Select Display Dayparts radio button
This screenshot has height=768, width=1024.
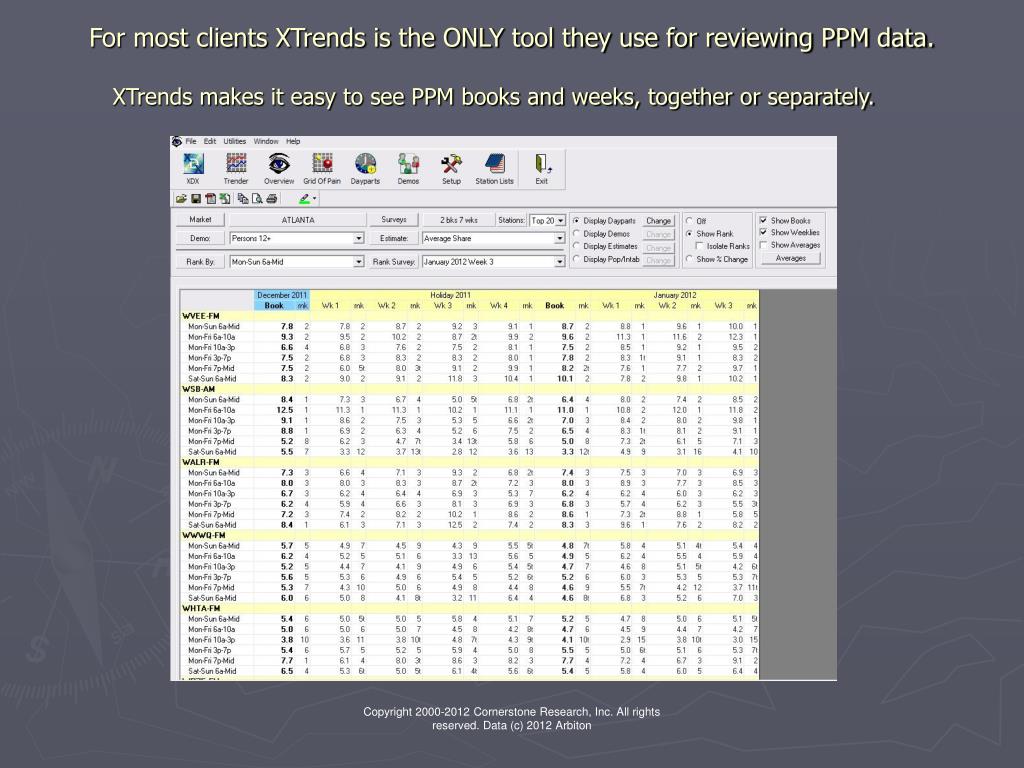click(x=576, y=221)
